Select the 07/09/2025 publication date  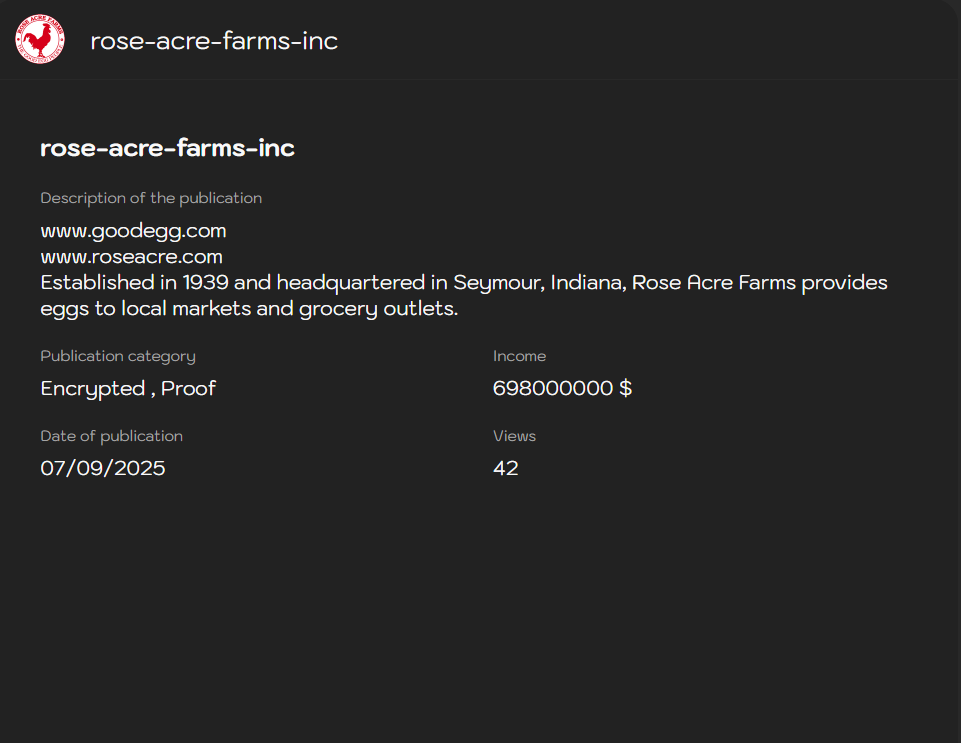coord(103,468)
